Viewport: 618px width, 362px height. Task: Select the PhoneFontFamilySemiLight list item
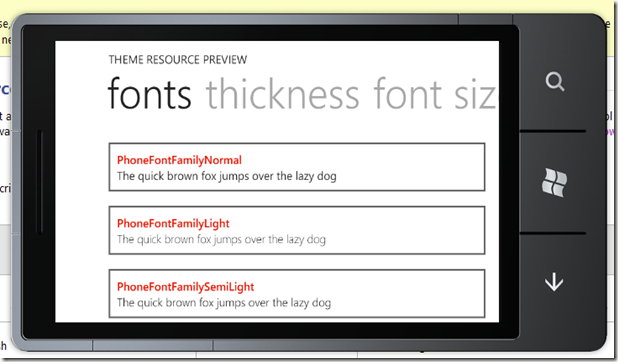coord(297,293)
